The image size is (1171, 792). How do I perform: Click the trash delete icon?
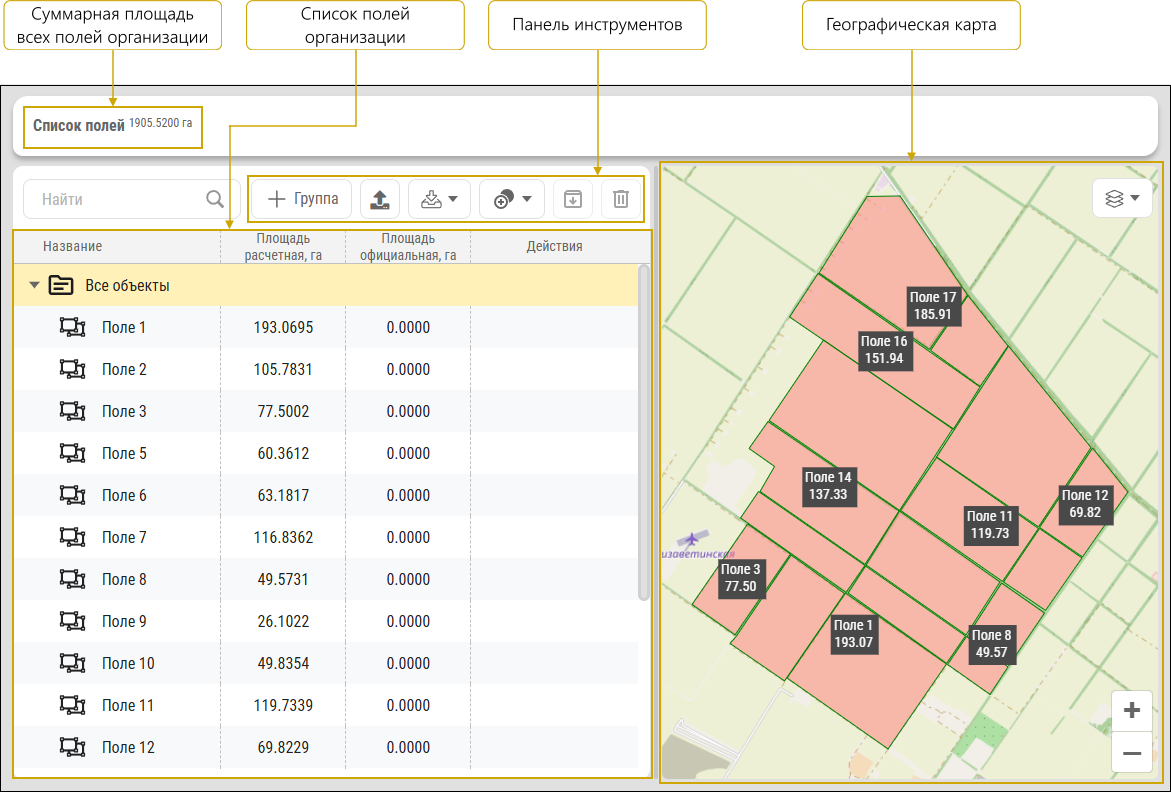point(621,199)
